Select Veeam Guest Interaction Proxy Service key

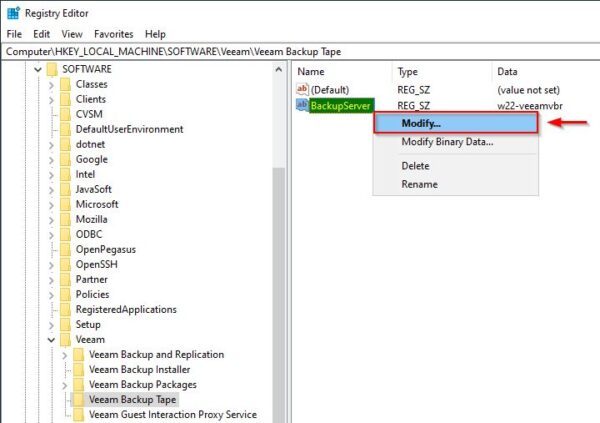click(173, 415)
